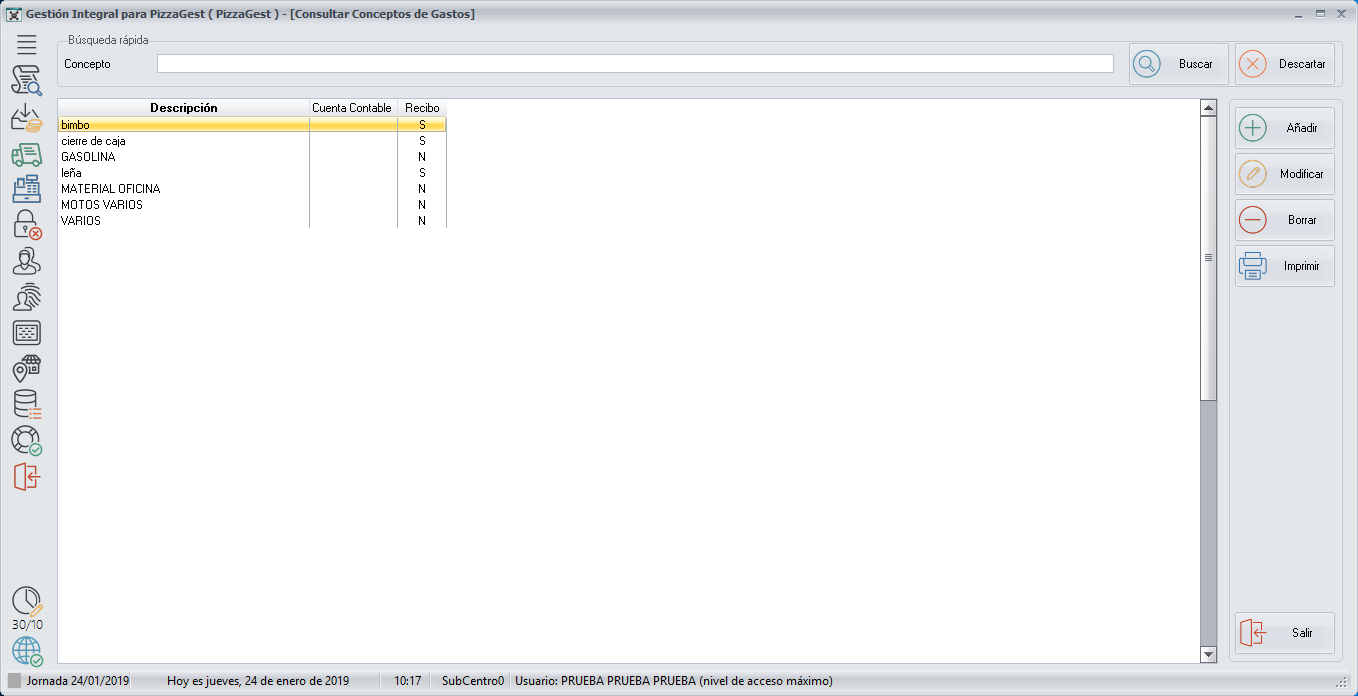Print the list using Imprimir
The image size is (1358, 696).
1284,266
